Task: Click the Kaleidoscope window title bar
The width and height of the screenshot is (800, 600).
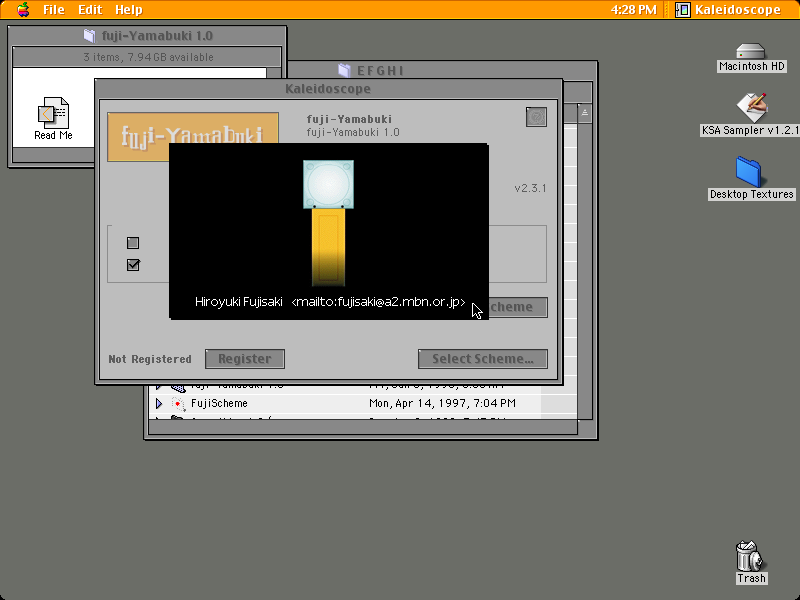Action: [329, 89]
